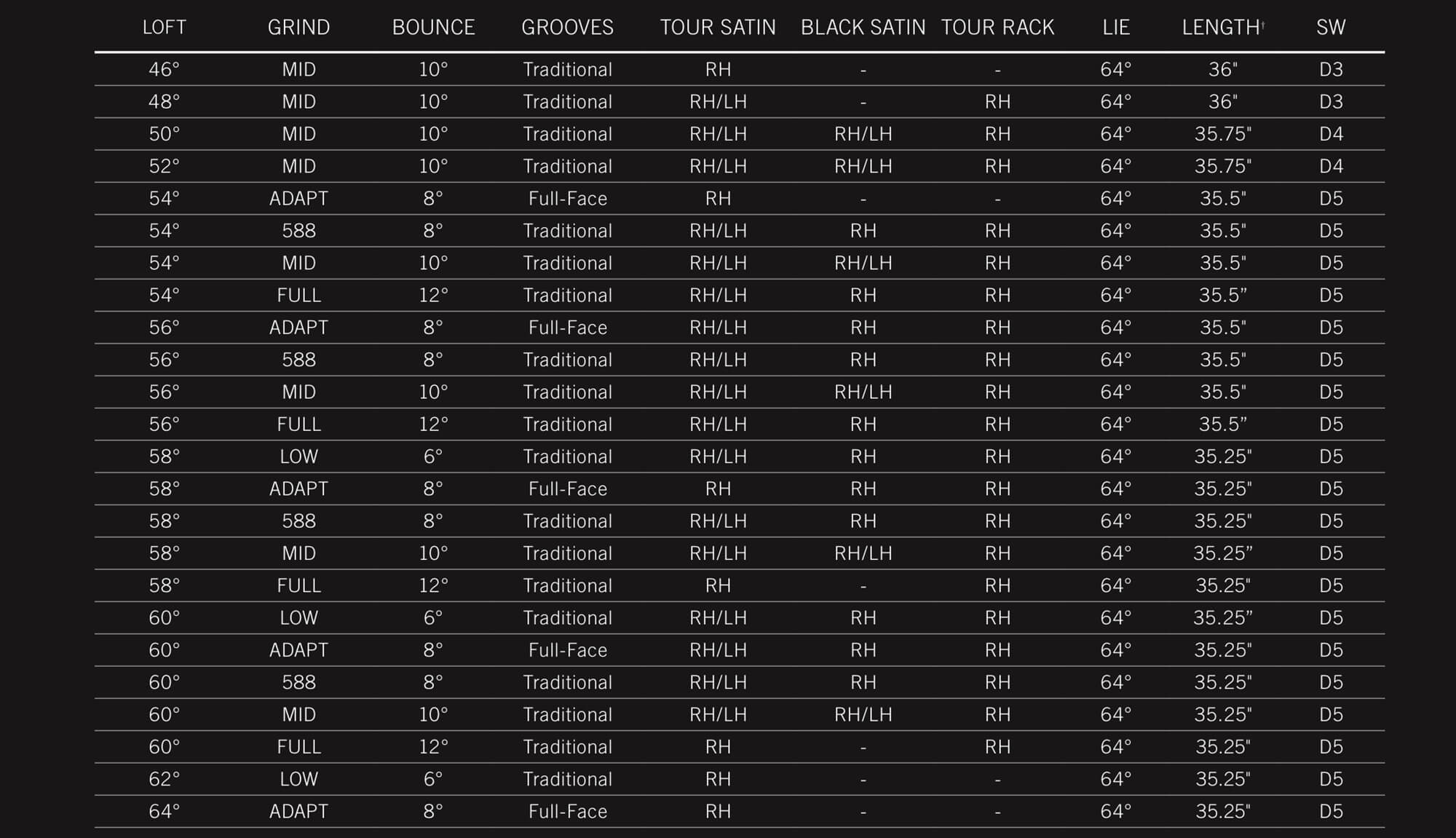Click the LIE column header
Screen dimensions: 1456x838
[x=1116, y=28]
